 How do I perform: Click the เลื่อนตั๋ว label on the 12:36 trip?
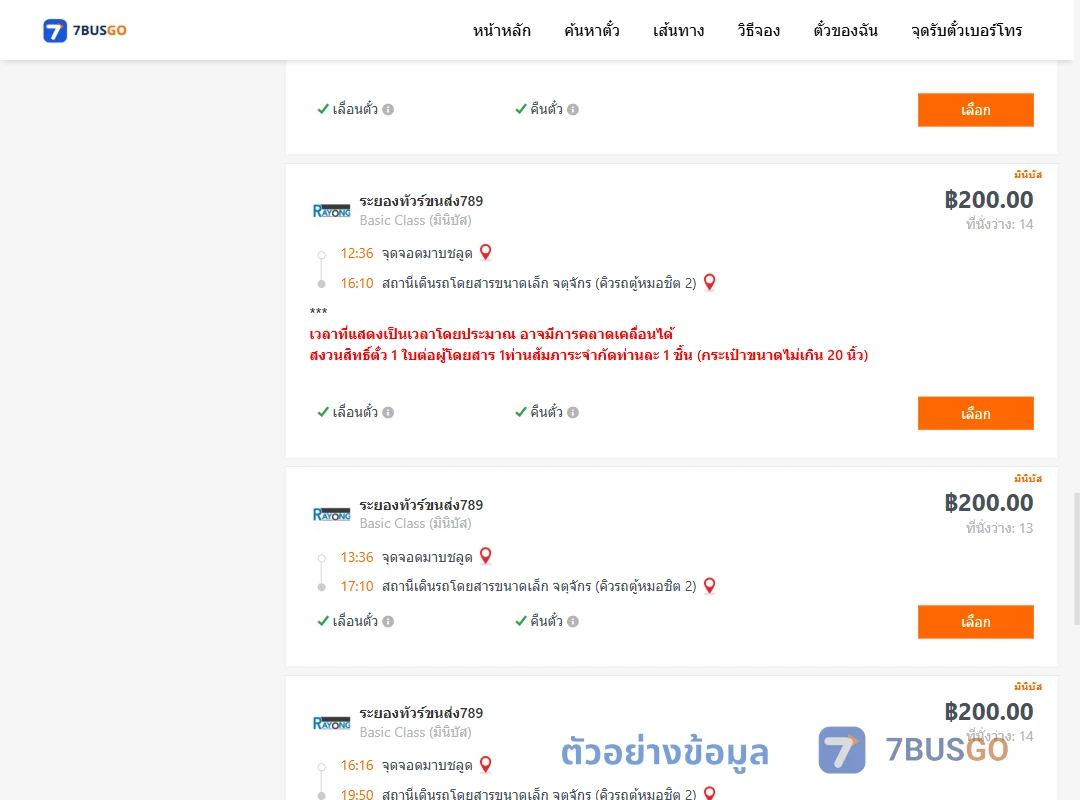[355, 412]
